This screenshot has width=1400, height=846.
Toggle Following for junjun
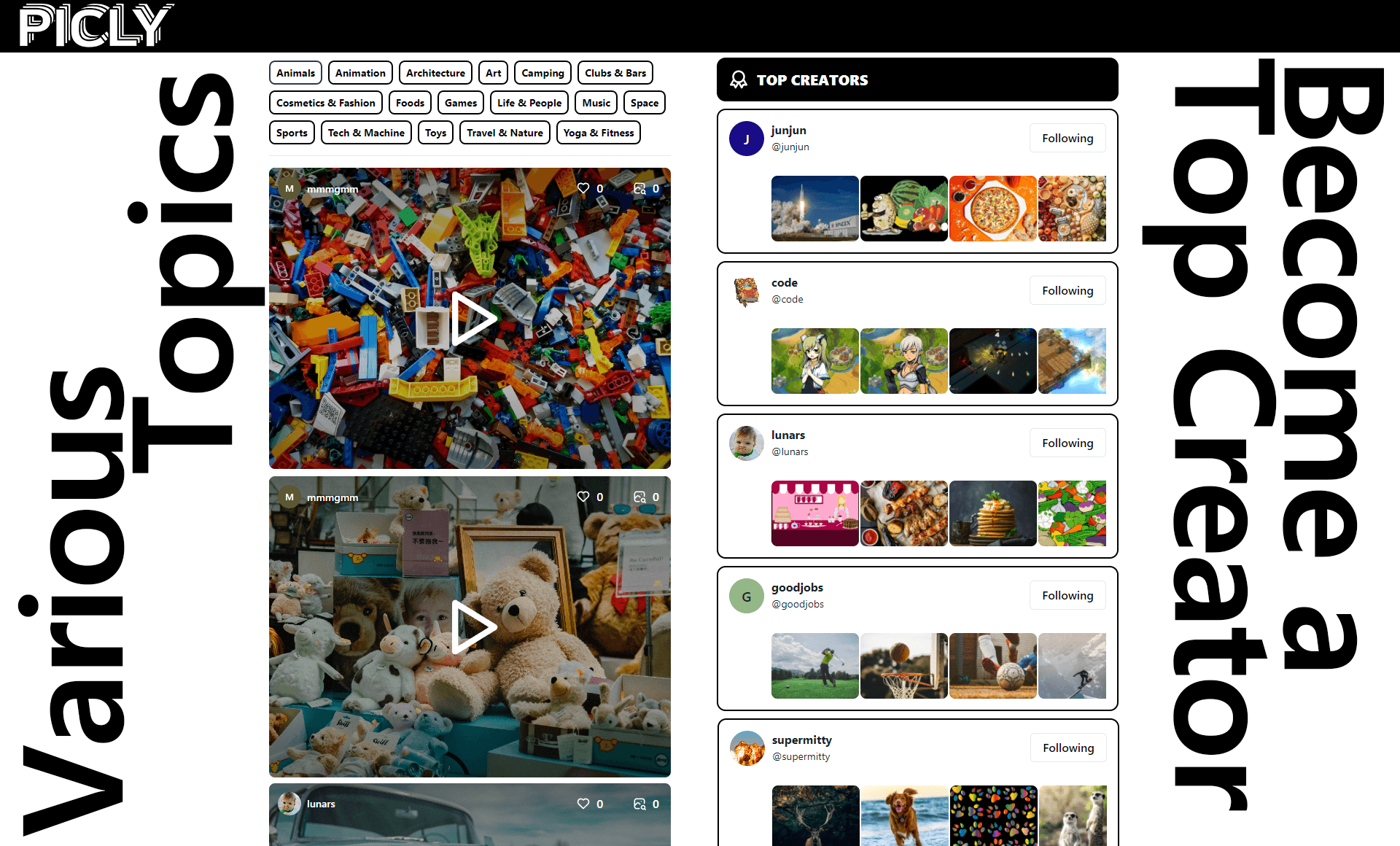coord(1067,138)
